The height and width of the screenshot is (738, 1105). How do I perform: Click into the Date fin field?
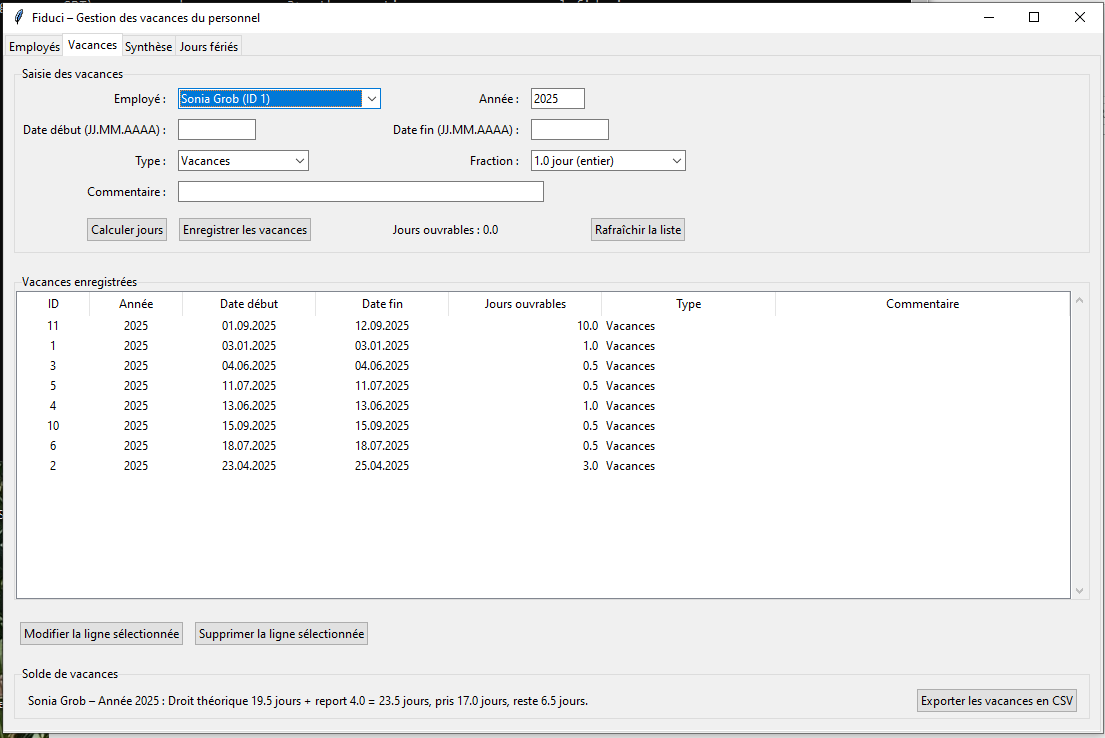[569, 130]
